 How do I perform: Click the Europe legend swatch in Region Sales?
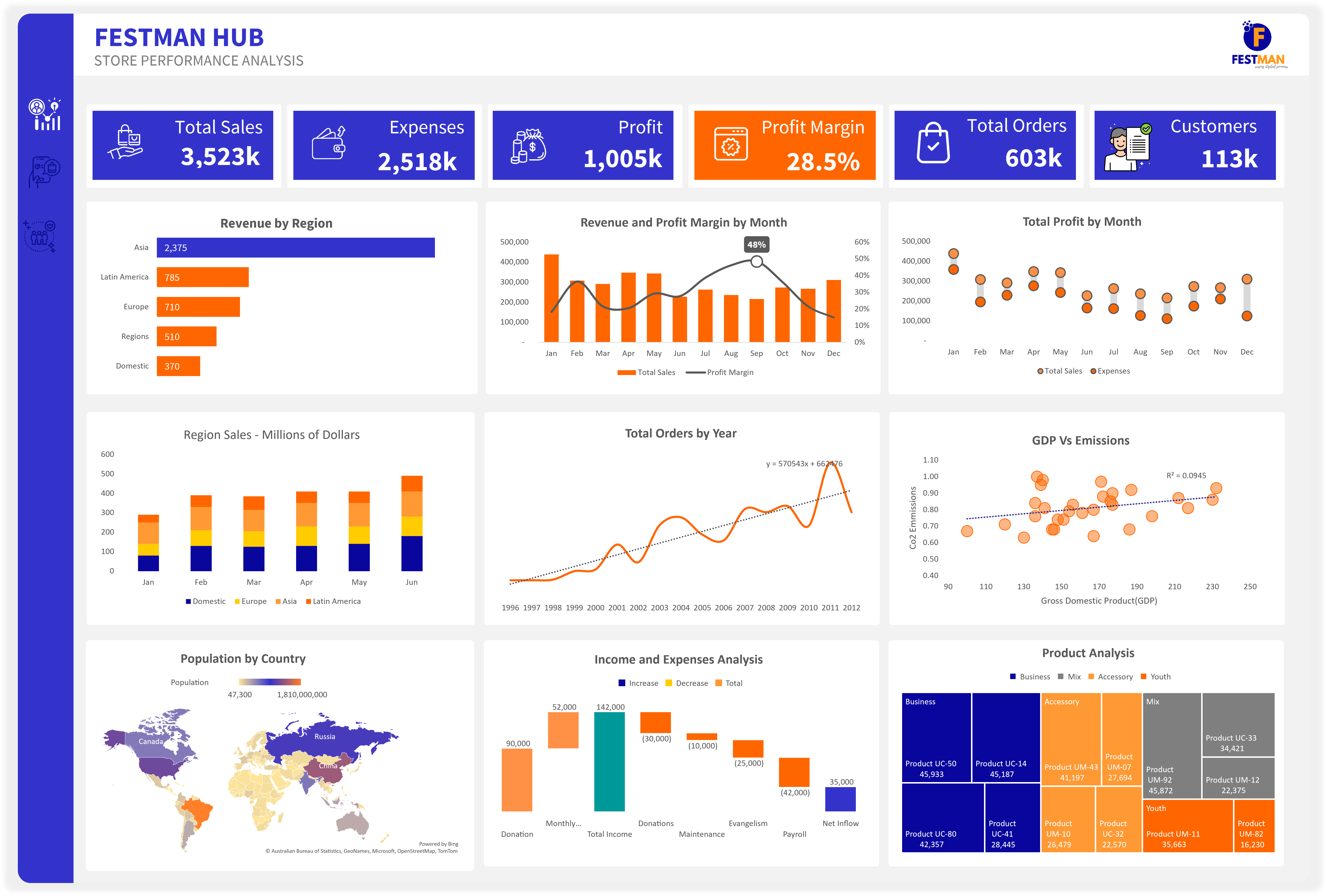[237, 601]
